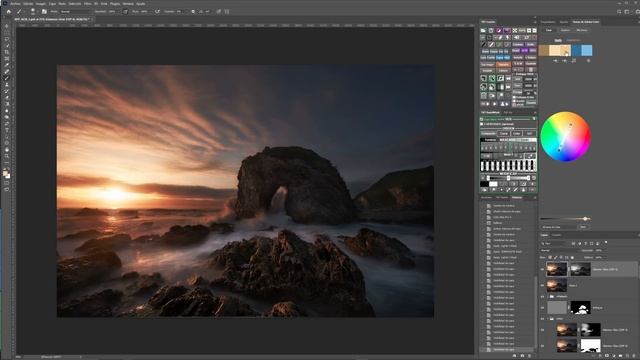Select the dark brown theme swatch
Viewport: 640px width, 360px height.
[x=544, y=50]
